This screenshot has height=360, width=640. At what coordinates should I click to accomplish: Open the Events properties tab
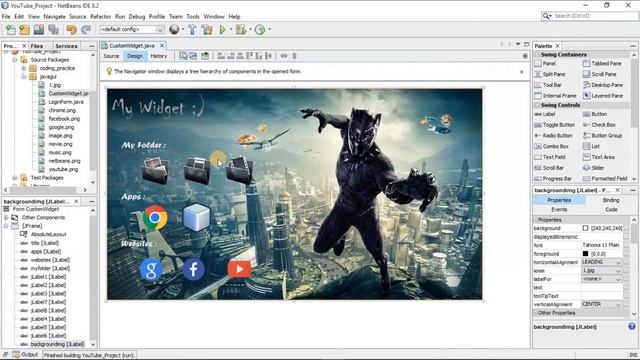(x=559, y=209)
